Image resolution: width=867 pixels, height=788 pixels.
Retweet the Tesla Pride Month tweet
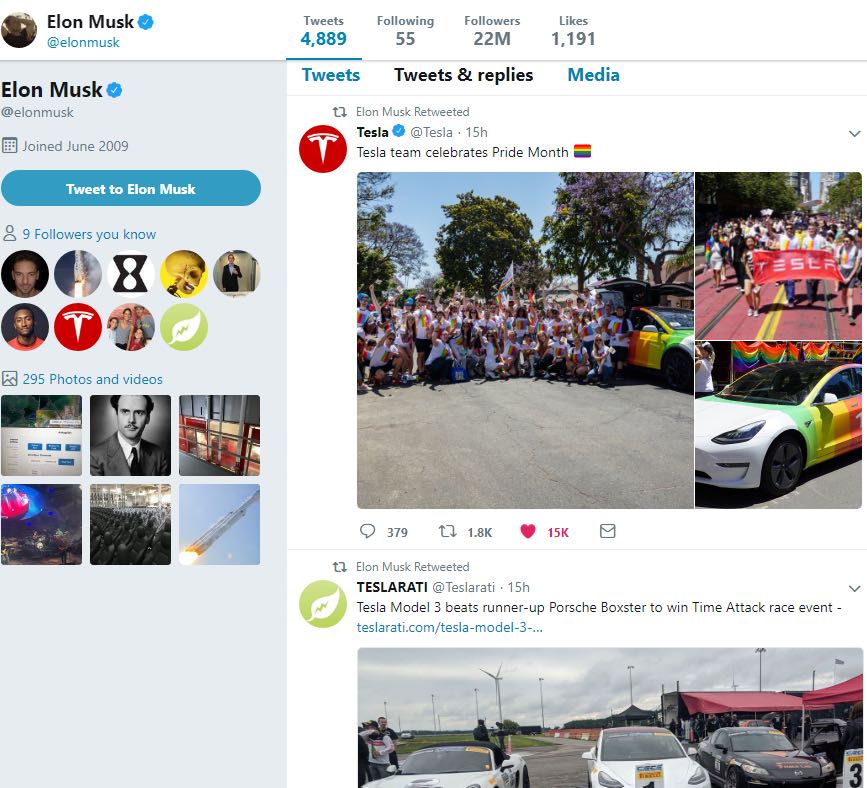click(447, 531)
